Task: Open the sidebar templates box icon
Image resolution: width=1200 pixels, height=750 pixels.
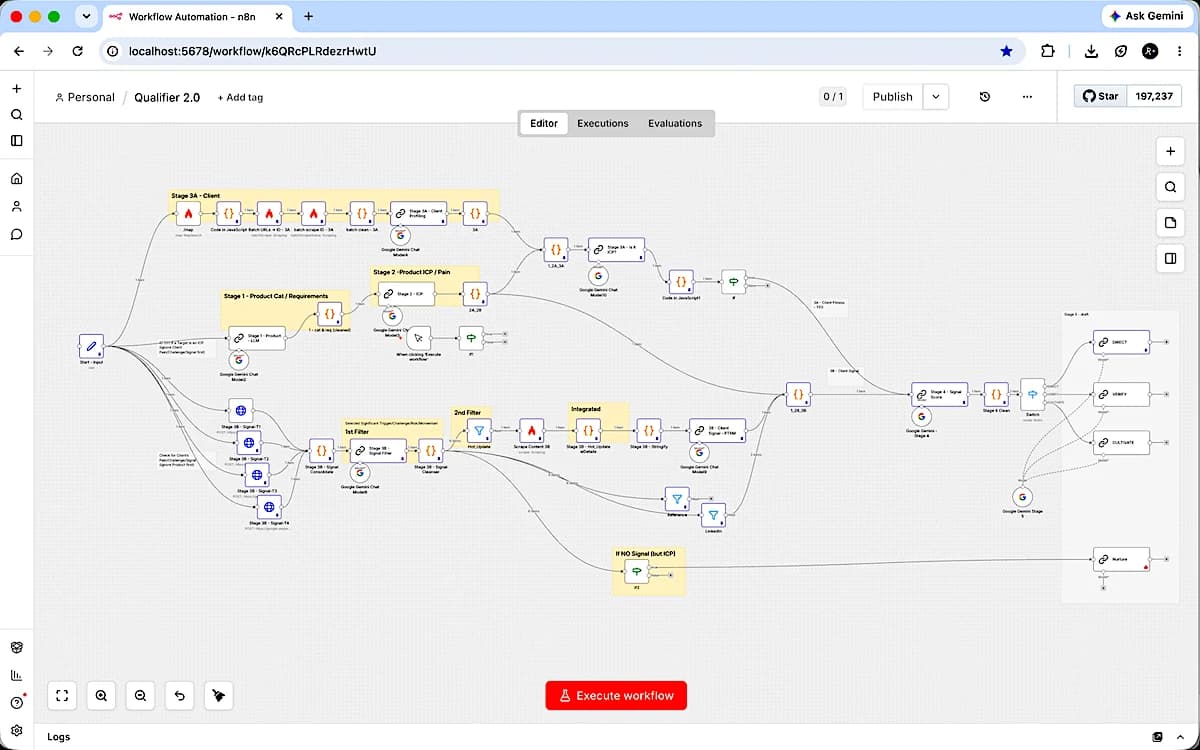Action: 16,648
